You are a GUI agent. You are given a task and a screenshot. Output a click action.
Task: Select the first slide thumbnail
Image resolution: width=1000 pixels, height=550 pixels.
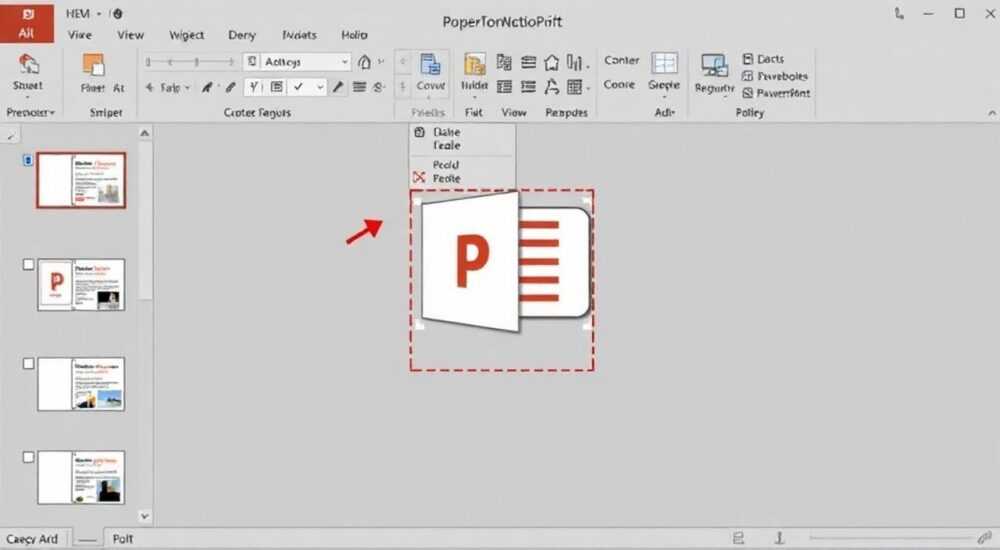[81, 180]
